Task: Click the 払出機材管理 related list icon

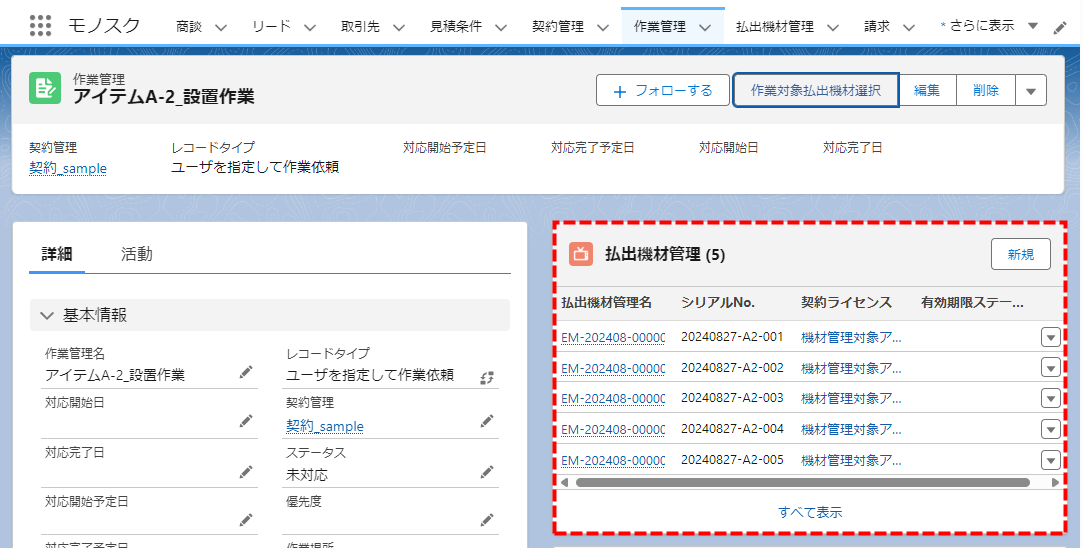Action: click(x=581, y=254)
